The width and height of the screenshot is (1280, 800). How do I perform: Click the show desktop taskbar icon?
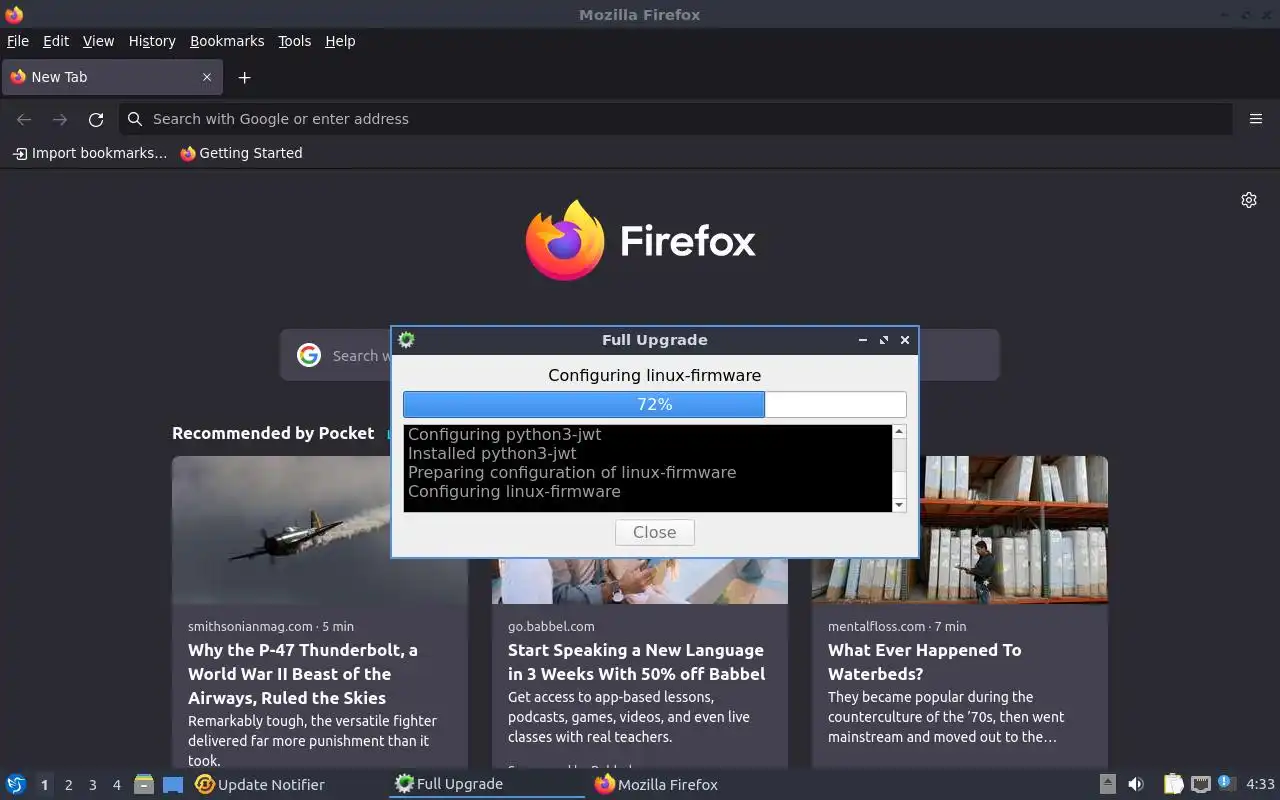pos(173,784)
